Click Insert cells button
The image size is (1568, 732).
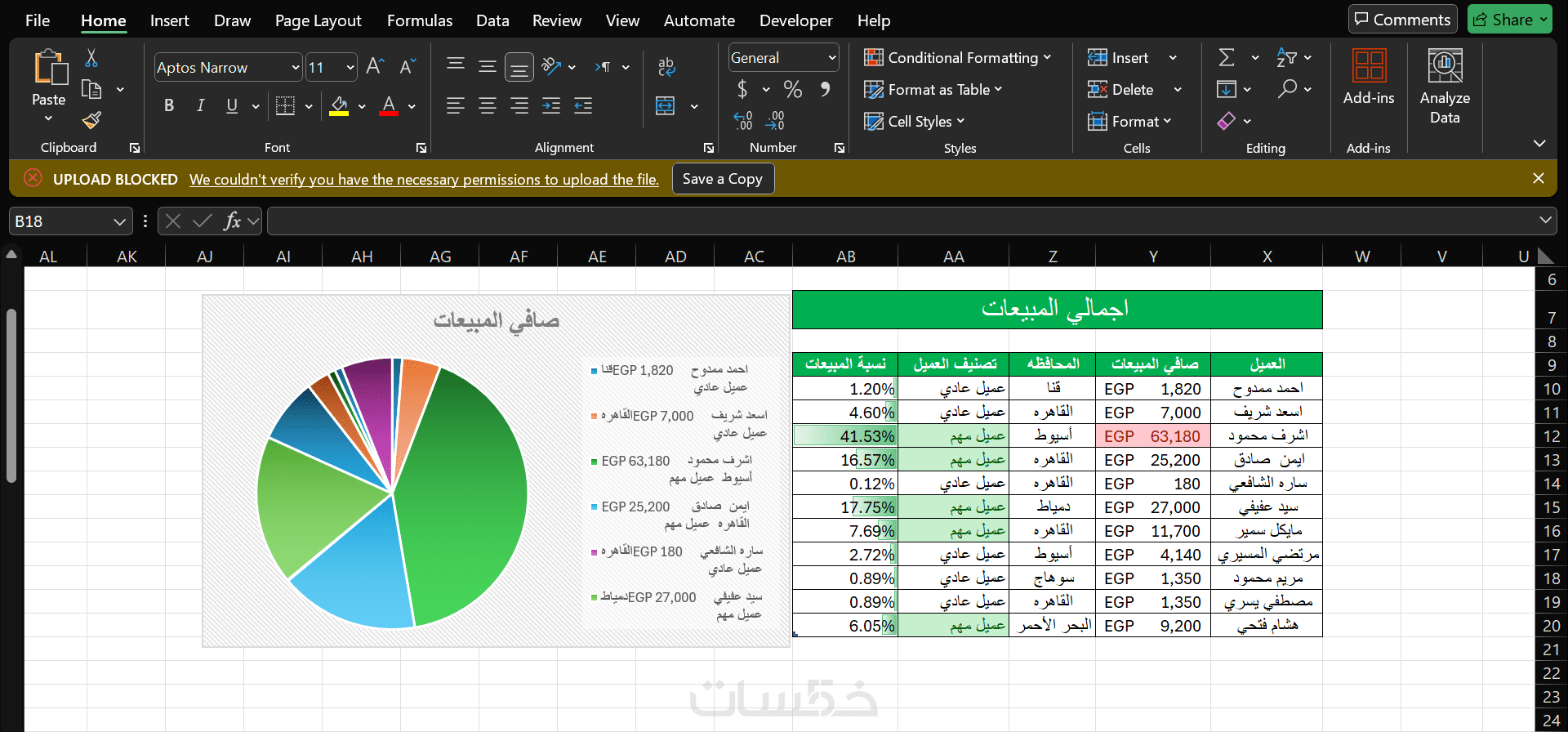coord(1118,57)
